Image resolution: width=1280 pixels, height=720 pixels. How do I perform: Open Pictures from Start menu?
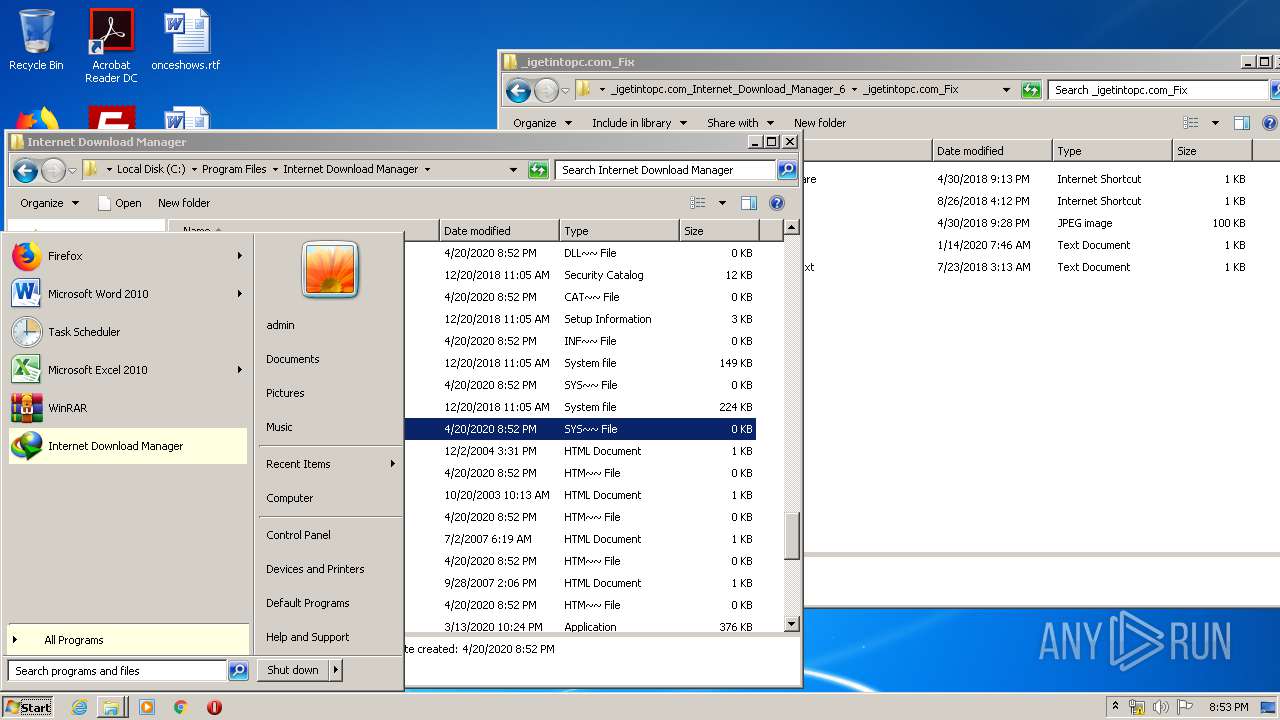click(285, 393)
